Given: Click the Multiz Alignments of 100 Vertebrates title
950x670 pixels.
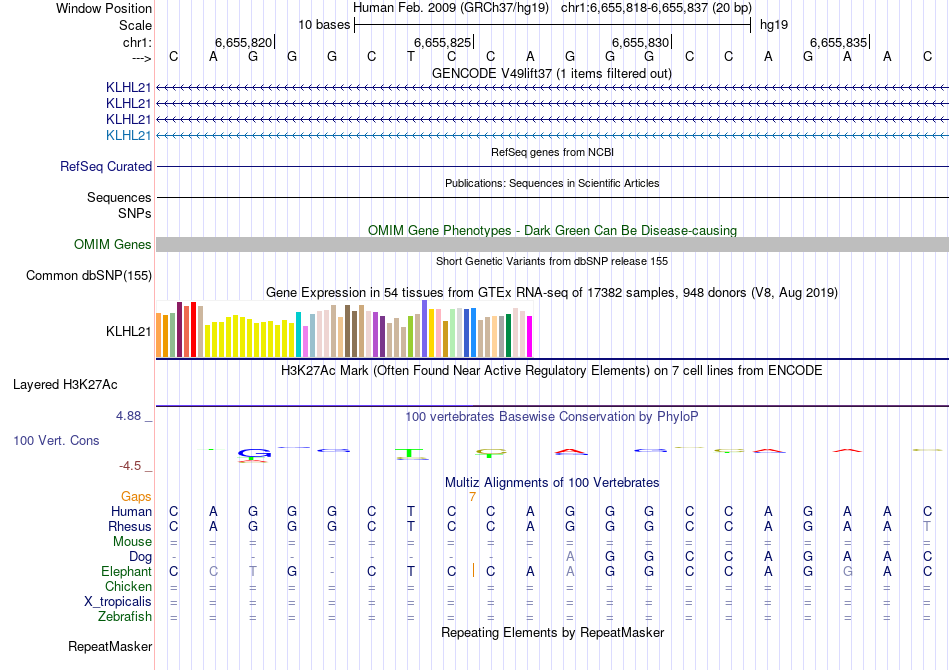Looking at the screenshot, I should tap(552, 482).
